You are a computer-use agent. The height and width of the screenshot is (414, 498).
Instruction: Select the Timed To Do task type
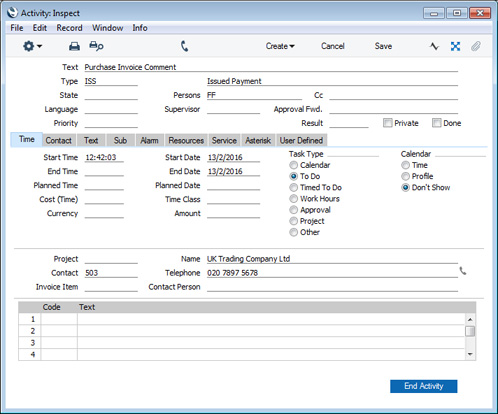(x=293, y=188)
